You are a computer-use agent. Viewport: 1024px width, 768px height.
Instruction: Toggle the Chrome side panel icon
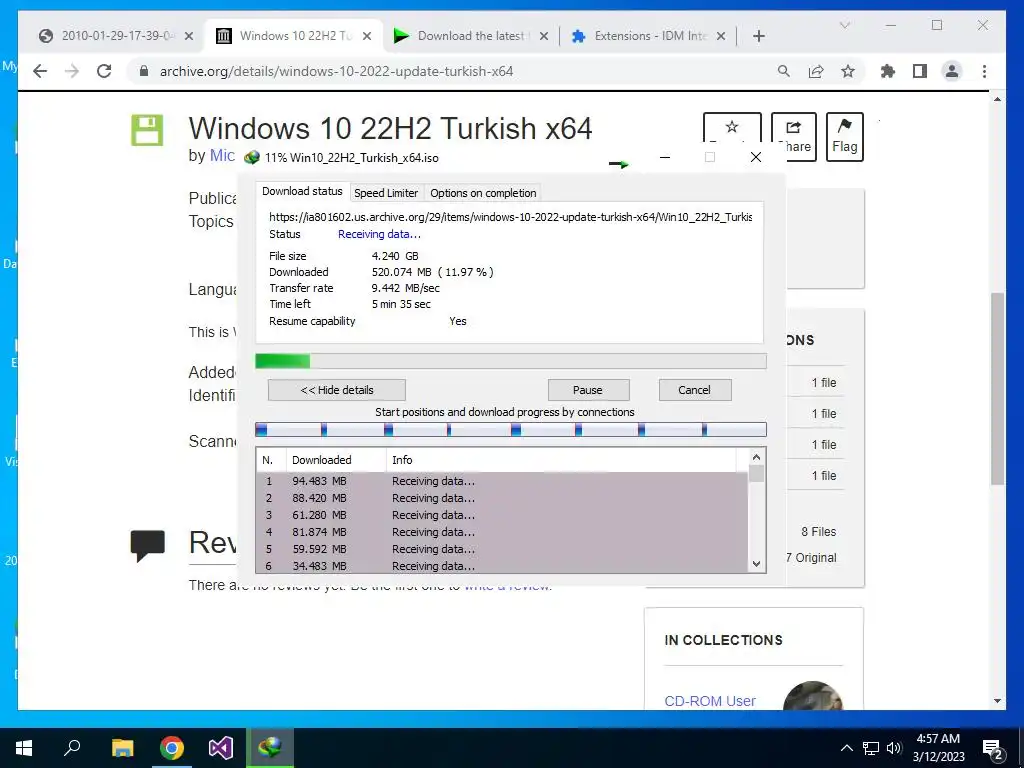click(x=920, y=71)
